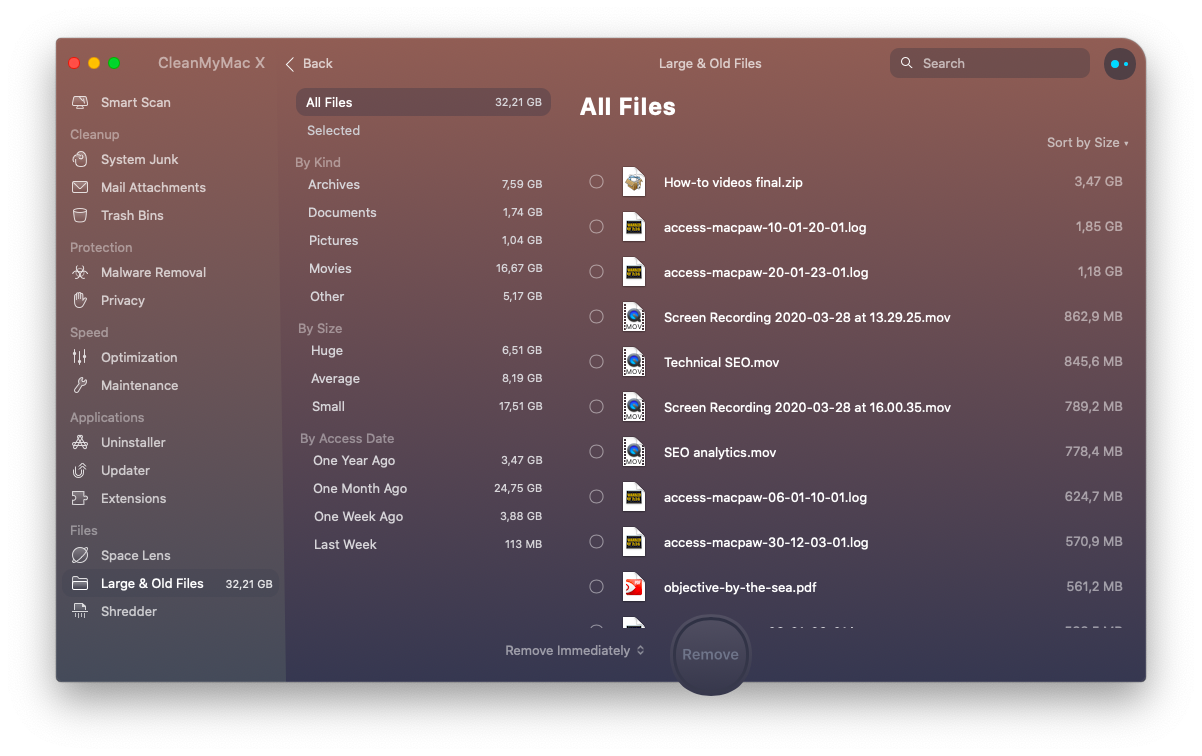The height and width of the screenshot is (756, 1202).
Task: Click the CleanMyMac X title
Action: [211, 63]
